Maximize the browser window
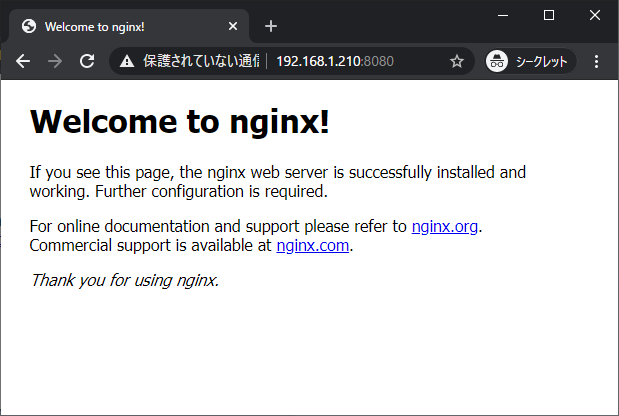This screenshot has height=416, width=619. 549,15
